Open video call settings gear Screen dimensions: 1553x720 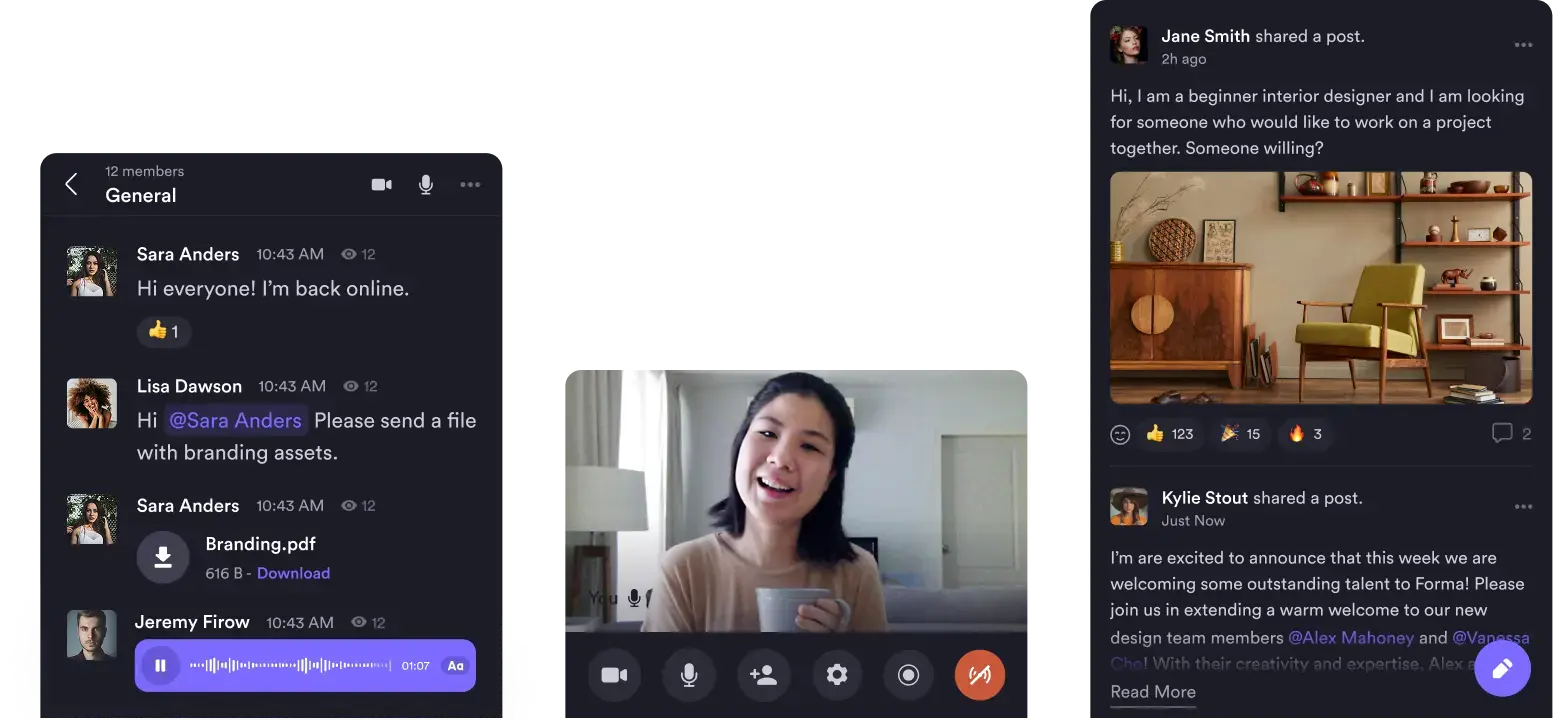pyautogui.click(x=837, y=675)
